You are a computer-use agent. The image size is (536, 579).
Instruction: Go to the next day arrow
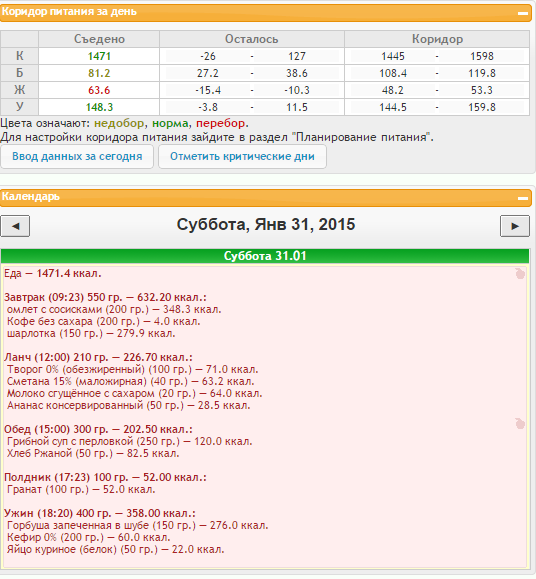tap(515, 226)
